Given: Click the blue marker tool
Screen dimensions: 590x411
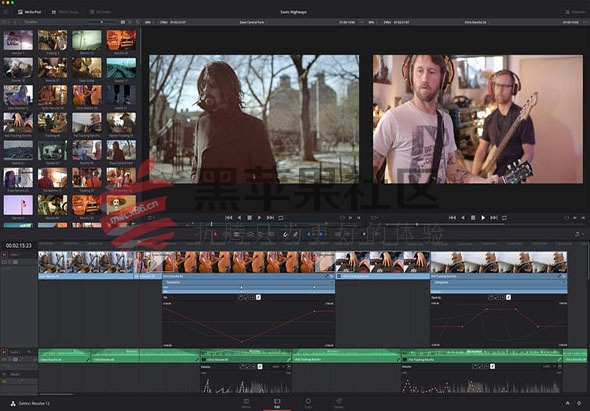Looking at the screenshot, I should point(321,234).
